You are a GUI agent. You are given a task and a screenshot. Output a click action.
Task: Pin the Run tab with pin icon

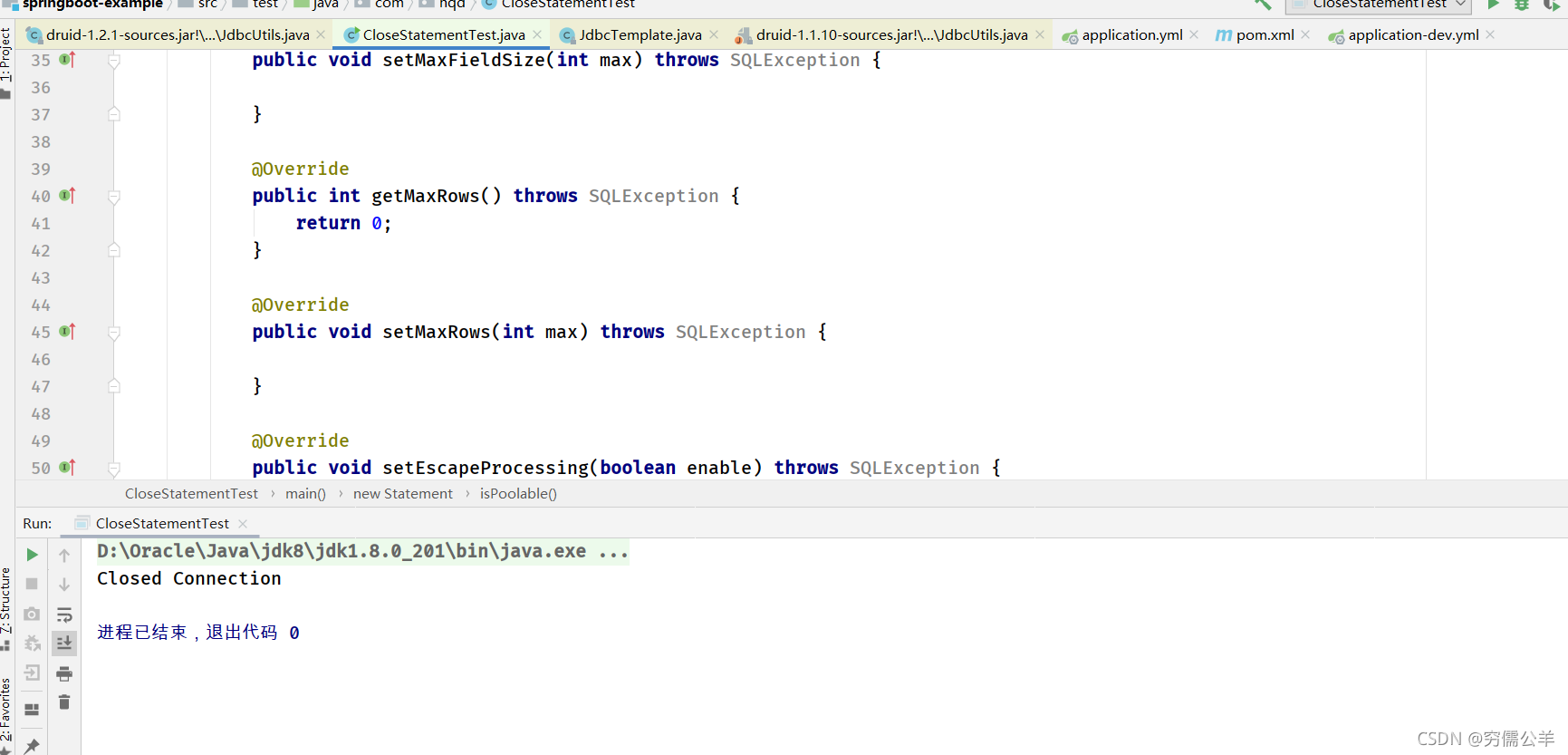point(32,746)
